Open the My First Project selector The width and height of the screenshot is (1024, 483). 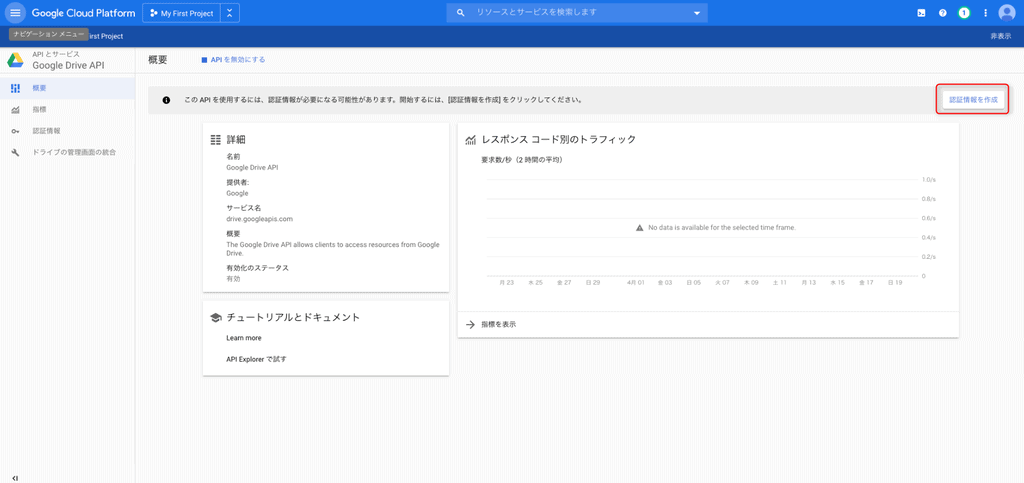click(x=181, y=13)
